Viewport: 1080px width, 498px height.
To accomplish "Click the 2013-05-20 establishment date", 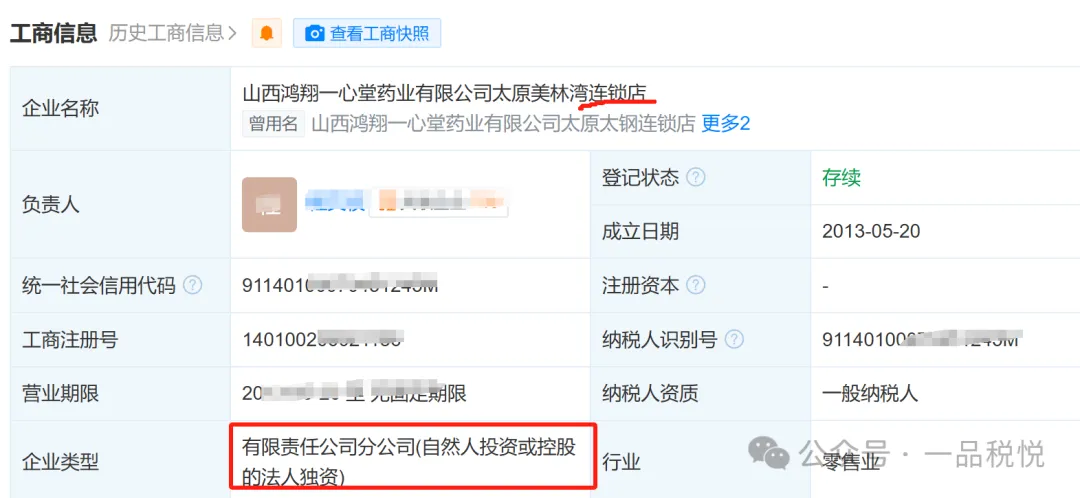I will (x=871, y=231).
